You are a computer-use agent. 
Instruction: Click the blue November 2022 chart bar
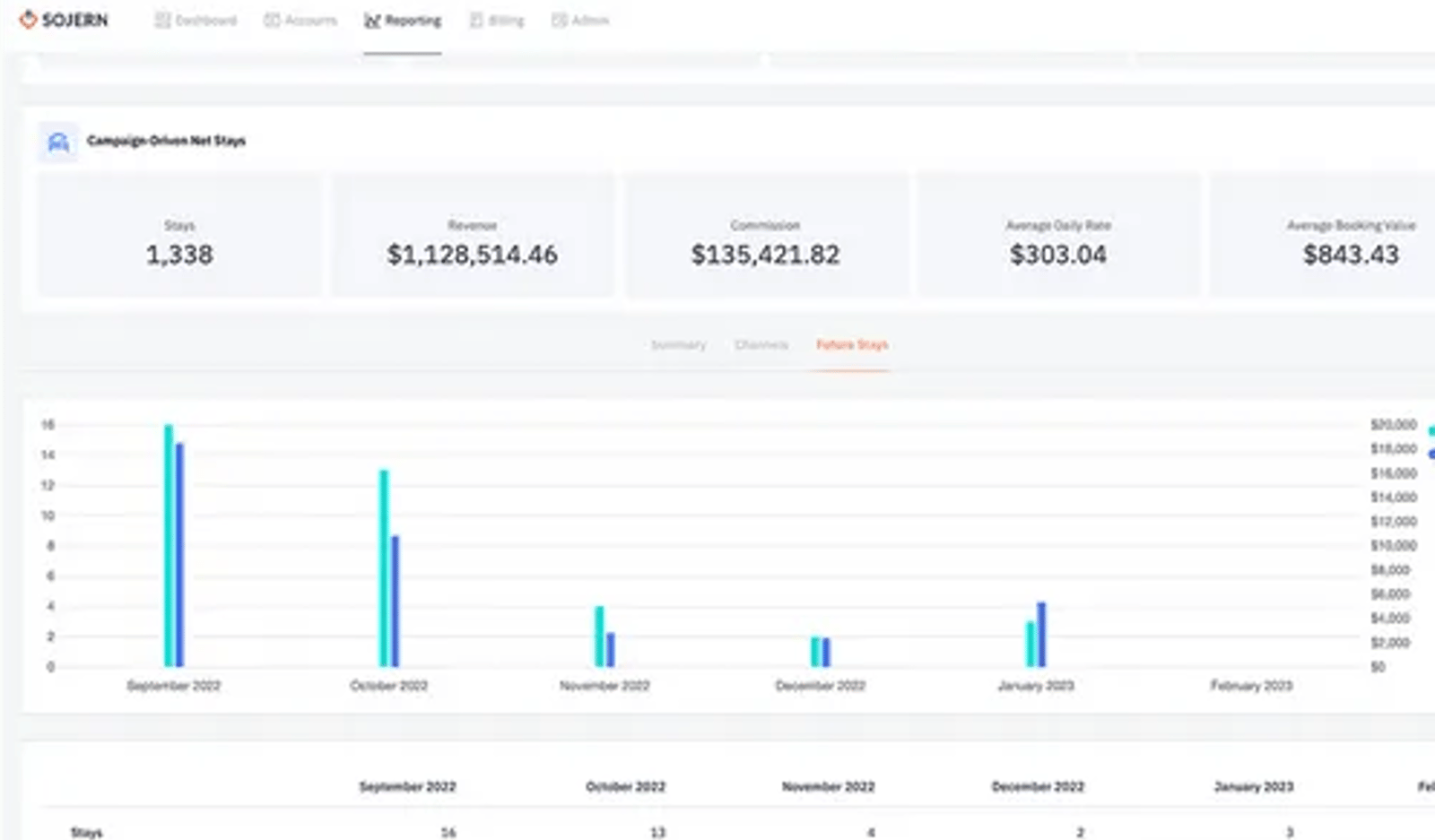click(x=610, y=650)
